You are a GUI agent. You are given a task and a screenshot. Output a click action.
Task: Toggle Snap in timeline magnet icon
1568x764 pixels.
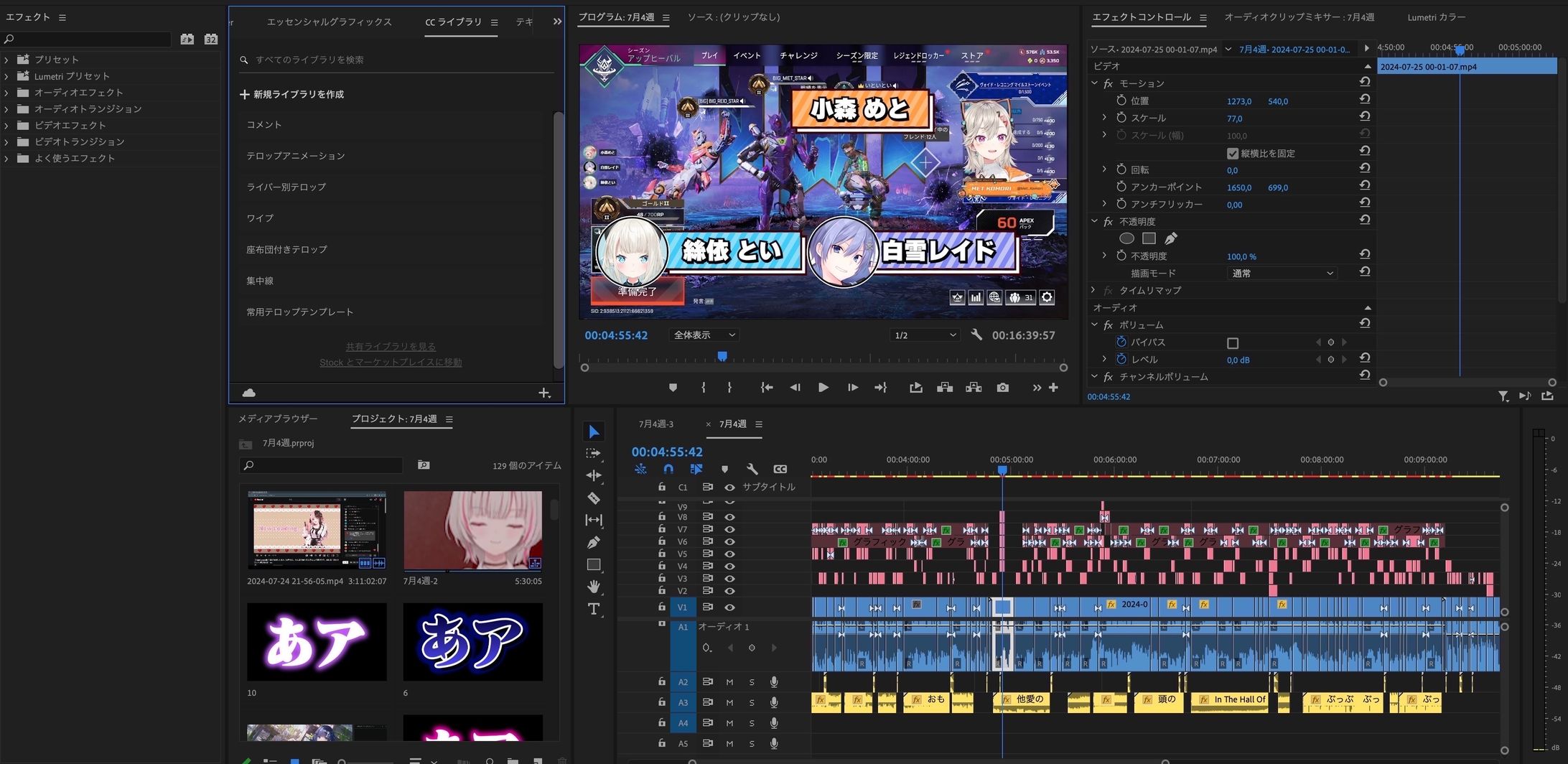tap(668, 469)
